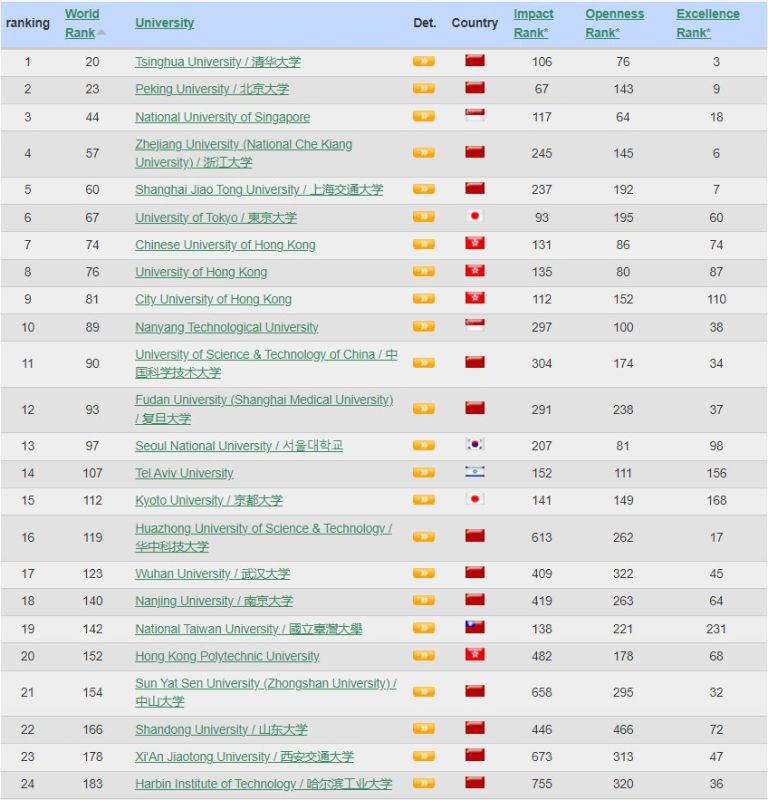Open National Taiwan University link
This screenshot has width=768, height=800.
click(x=249, y=629)
